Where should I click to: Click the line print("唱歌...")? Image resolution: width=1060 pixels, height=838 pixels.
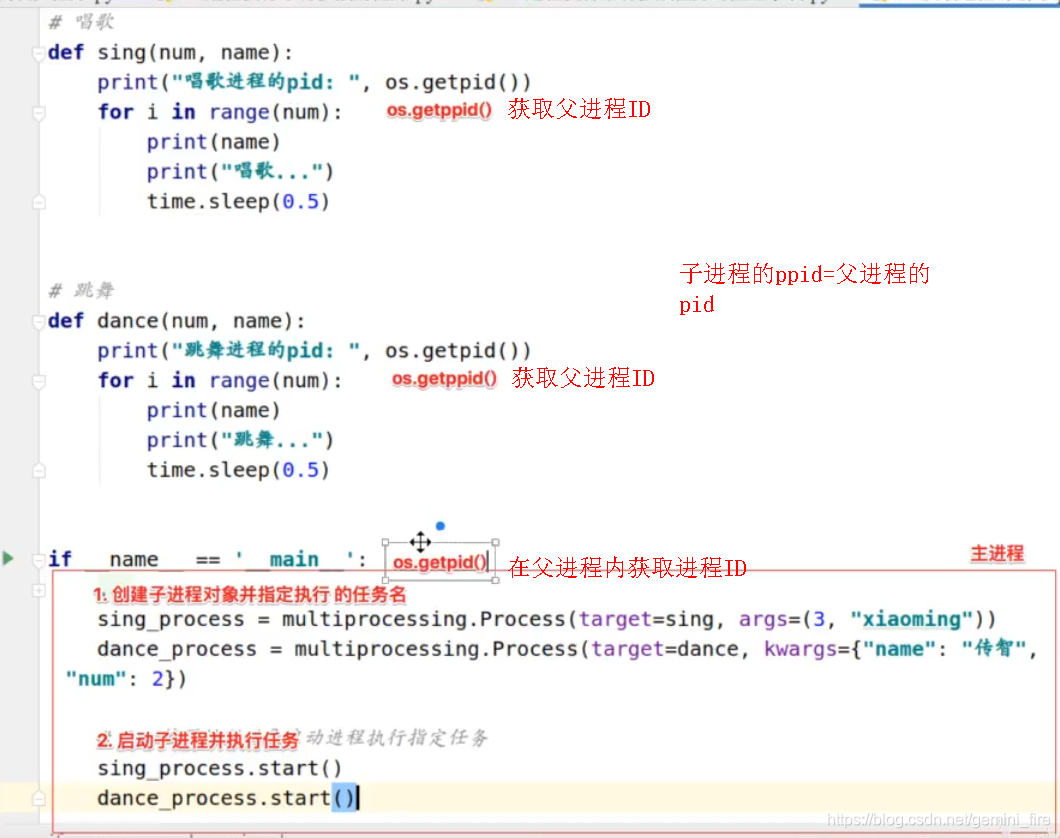240,172
